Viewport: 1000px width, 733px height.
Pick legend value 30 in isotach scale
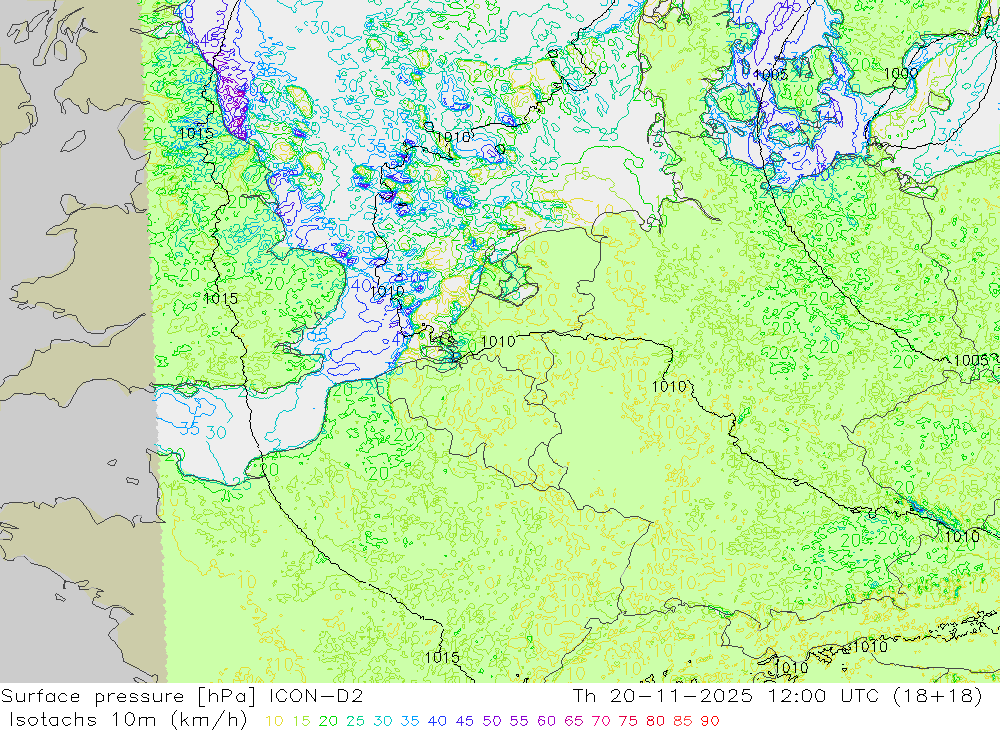383,721
